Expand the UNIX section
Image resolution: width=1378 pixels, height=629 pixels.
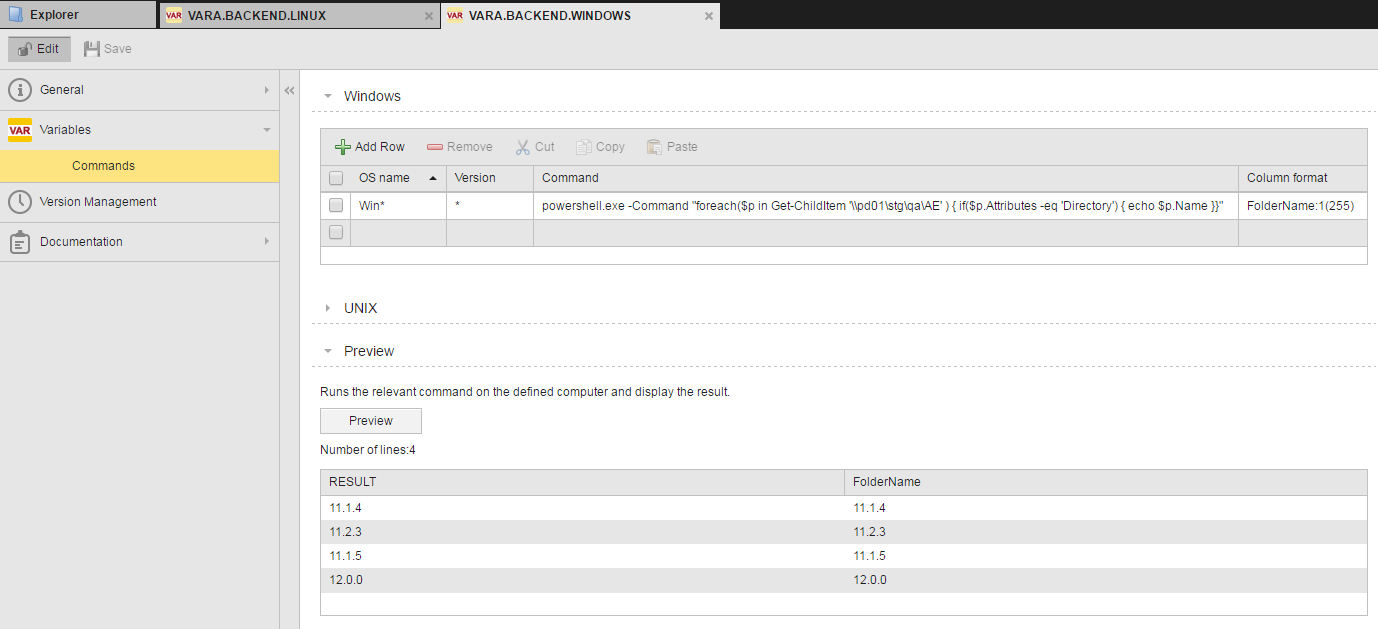(x=328, y=308)
